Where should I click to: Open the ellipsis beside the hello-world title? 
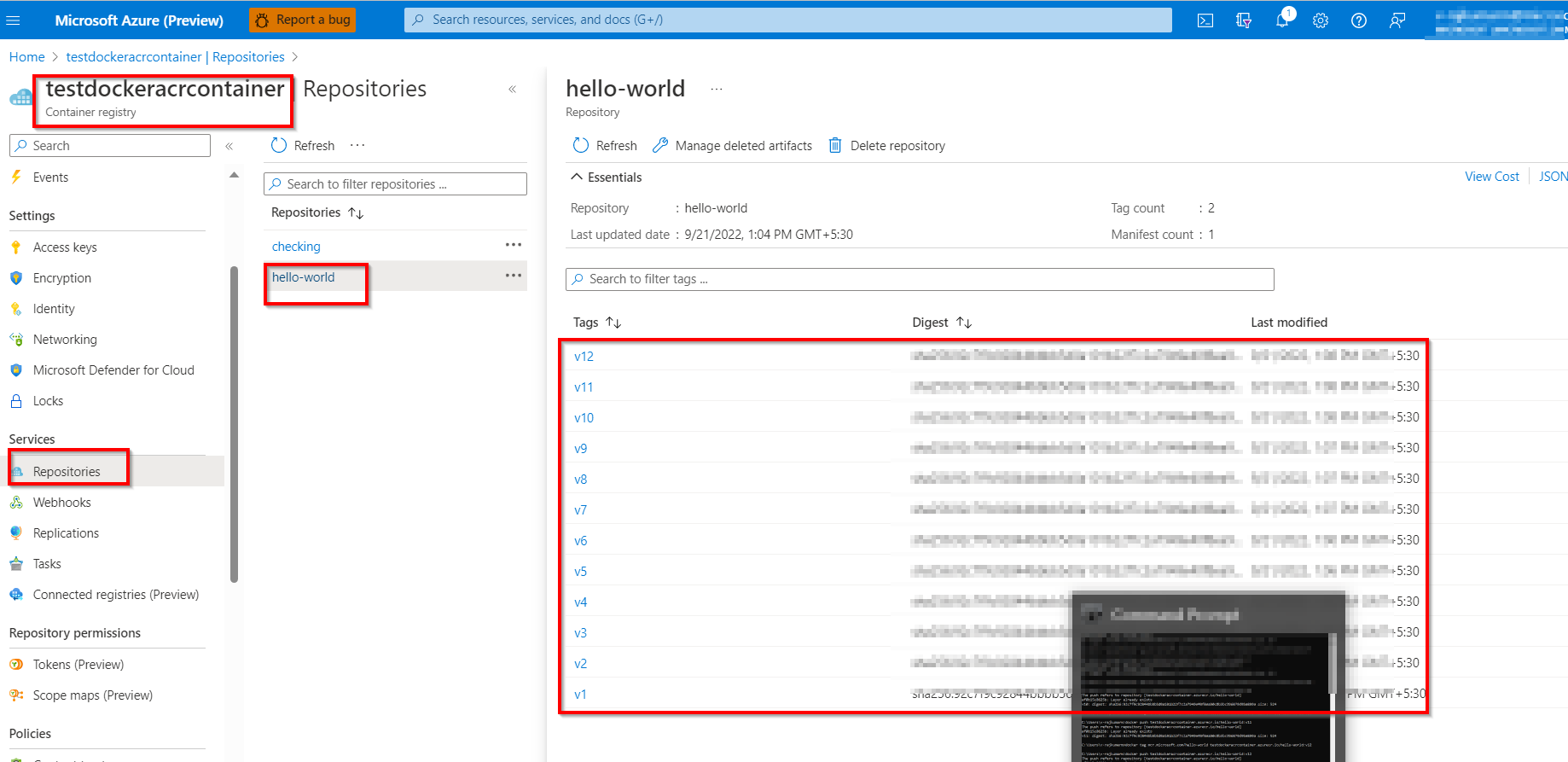click(x=717, y=89)
